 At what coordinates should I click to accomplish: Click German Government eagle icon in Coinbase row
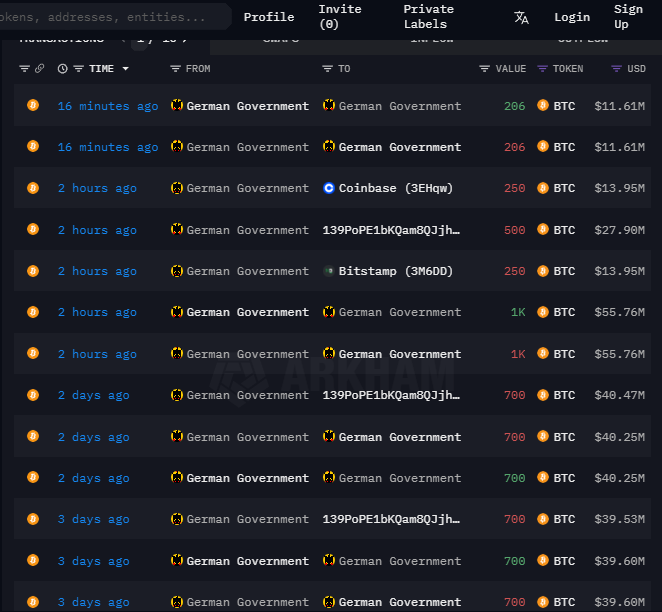(177, 188)
